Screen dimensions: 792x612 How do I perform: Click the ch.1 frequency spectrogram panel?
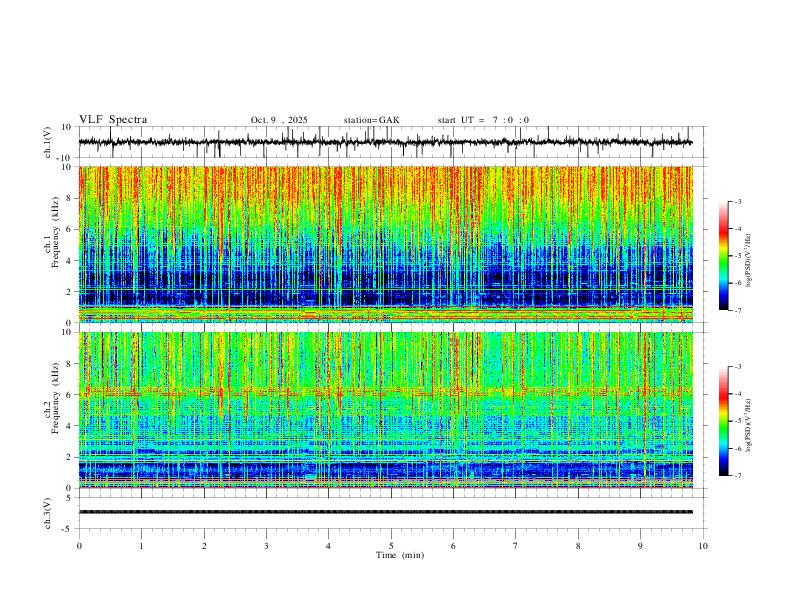(386, 244)
